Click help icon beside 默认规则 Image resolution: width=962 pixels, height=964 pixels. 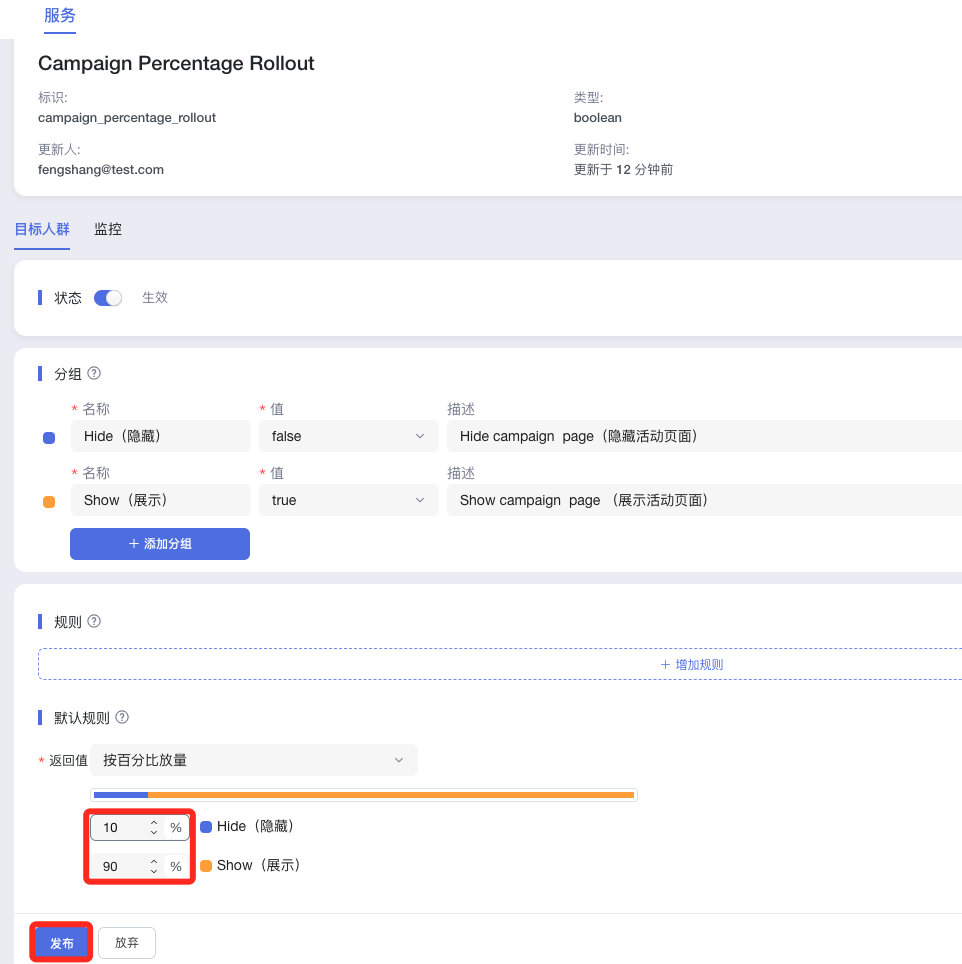[x=122, y=717]
